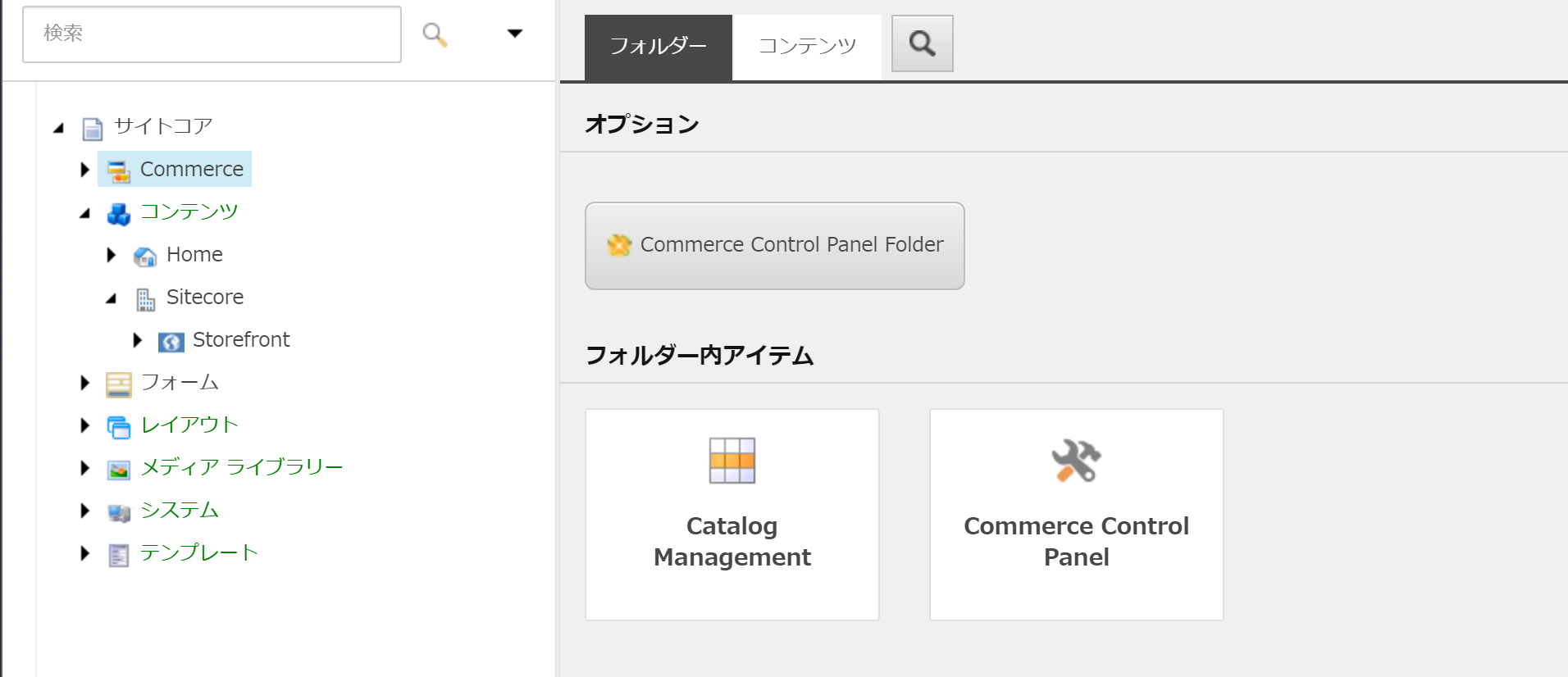
Task: Collapse the コンテンツ tree node
Action: point(85,213)
